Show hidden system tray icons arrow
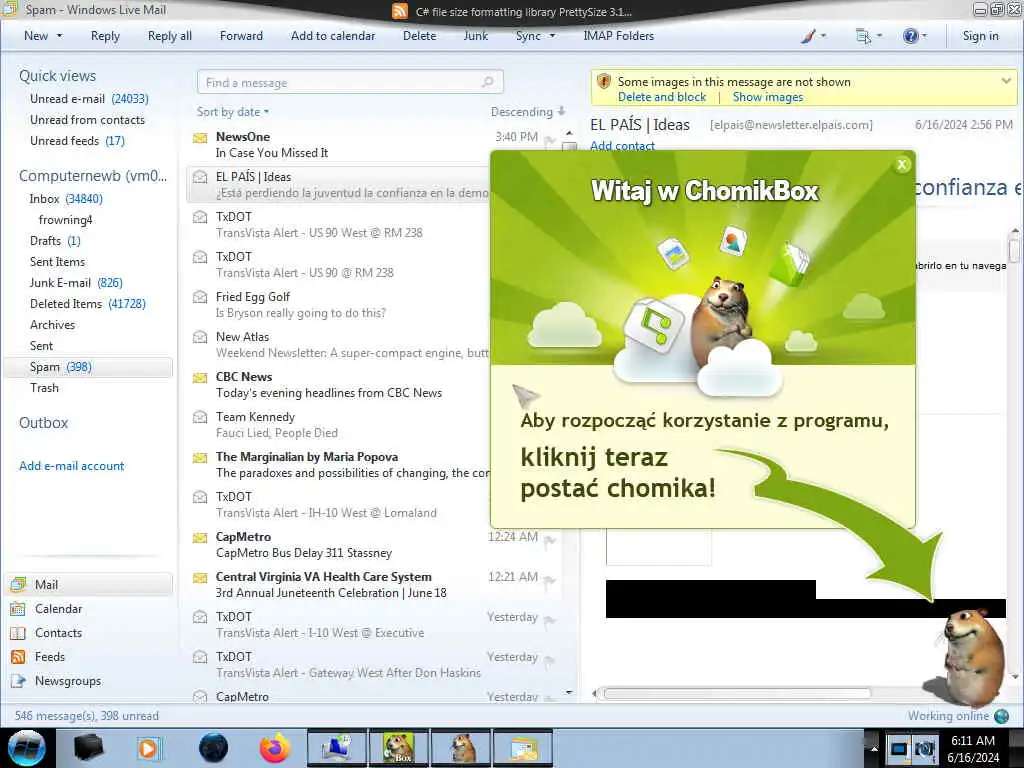This screenshot has width=1024, height=768. [x=874, y=748]
